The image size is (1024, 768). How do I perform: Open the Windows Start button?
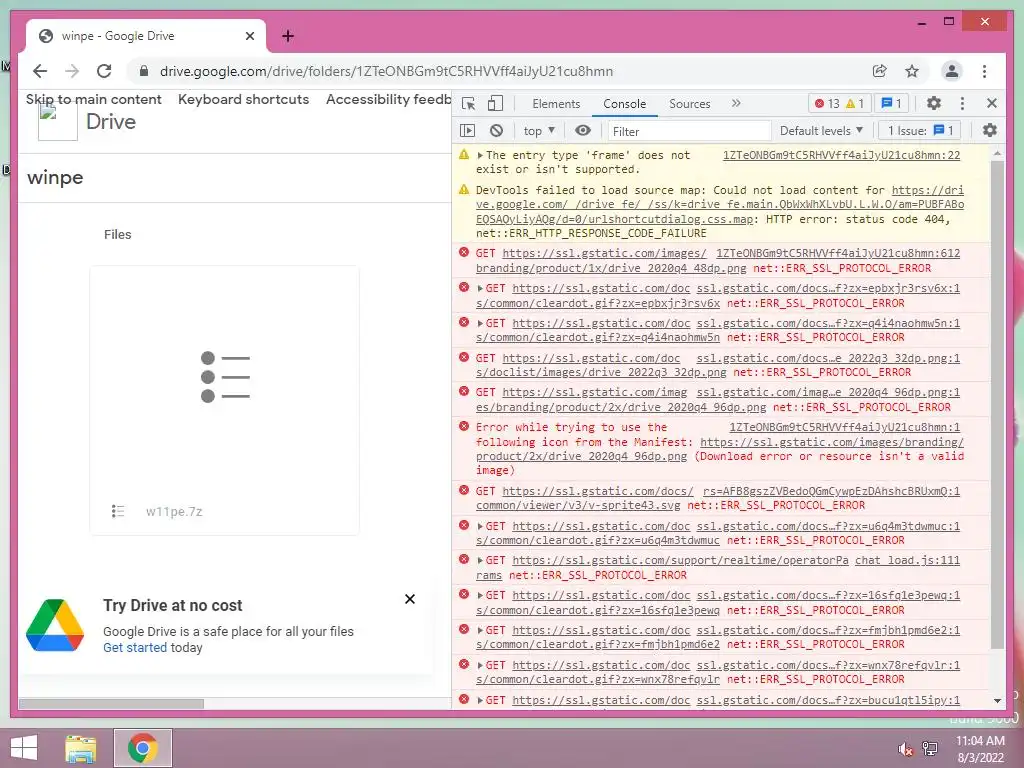(24, 748)
